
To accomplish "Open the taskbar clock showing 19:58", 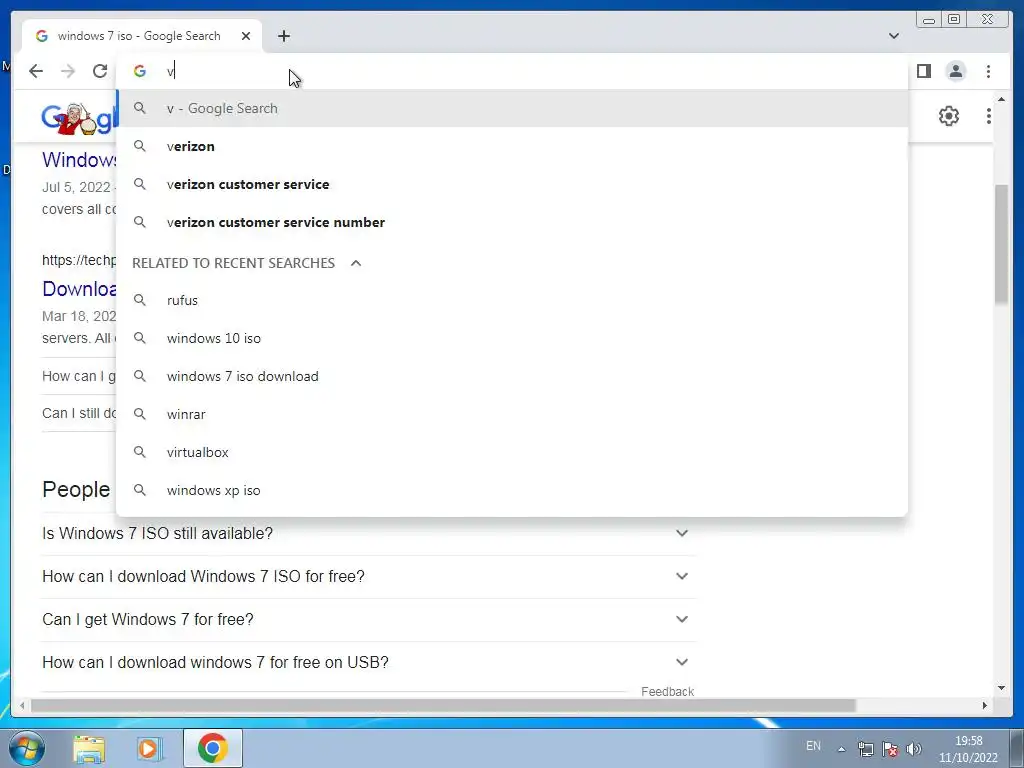I will point(968,749).
